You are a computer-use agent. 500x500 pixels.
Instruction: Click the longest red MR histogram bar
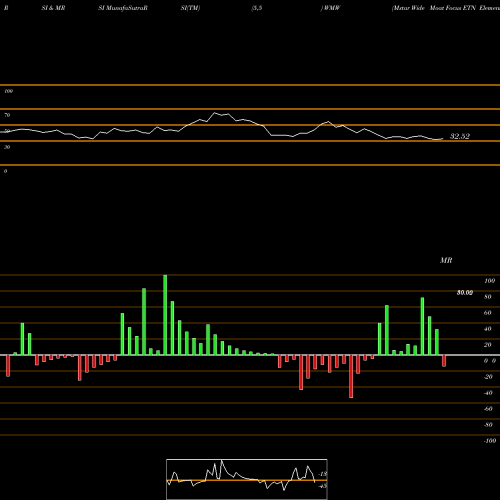tap(351, 377)
